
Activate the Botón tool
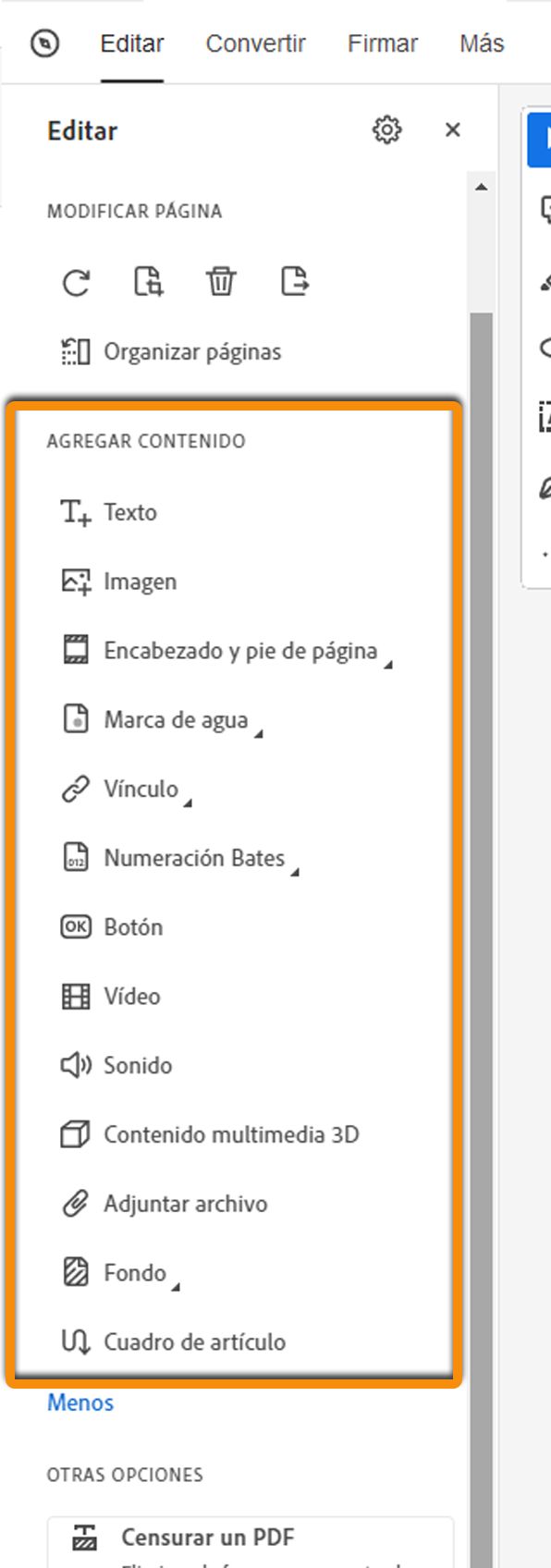[x=135, y=926]
